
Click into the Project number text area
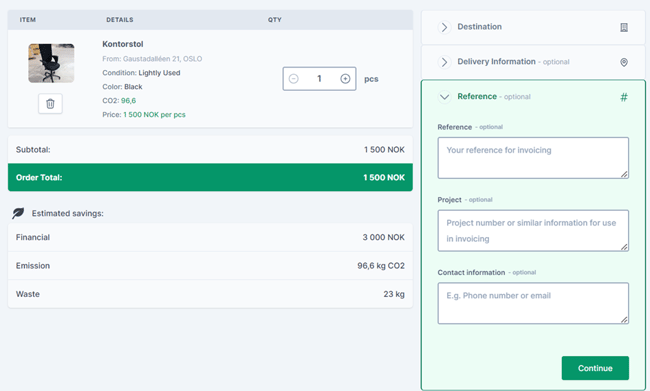pos(533,231)
